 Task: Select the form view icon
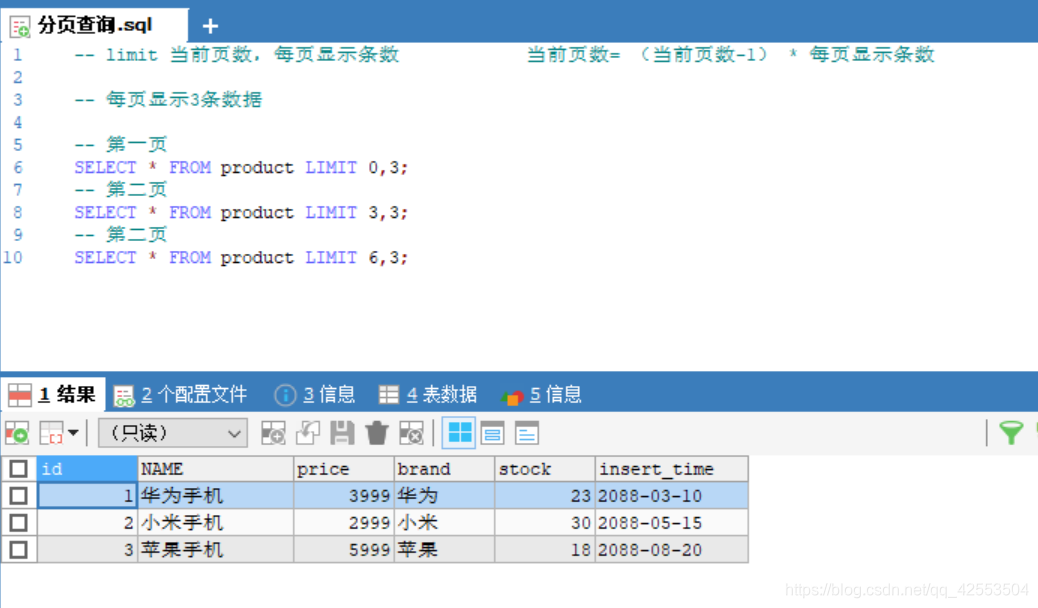coord(493,434)
